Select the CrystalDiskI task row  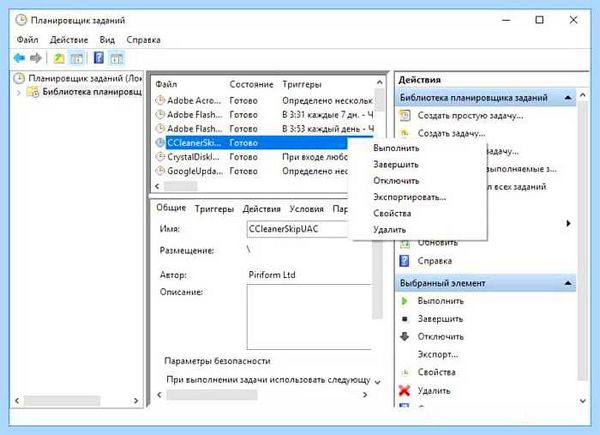pyautogui.click(x=251, y=157)
